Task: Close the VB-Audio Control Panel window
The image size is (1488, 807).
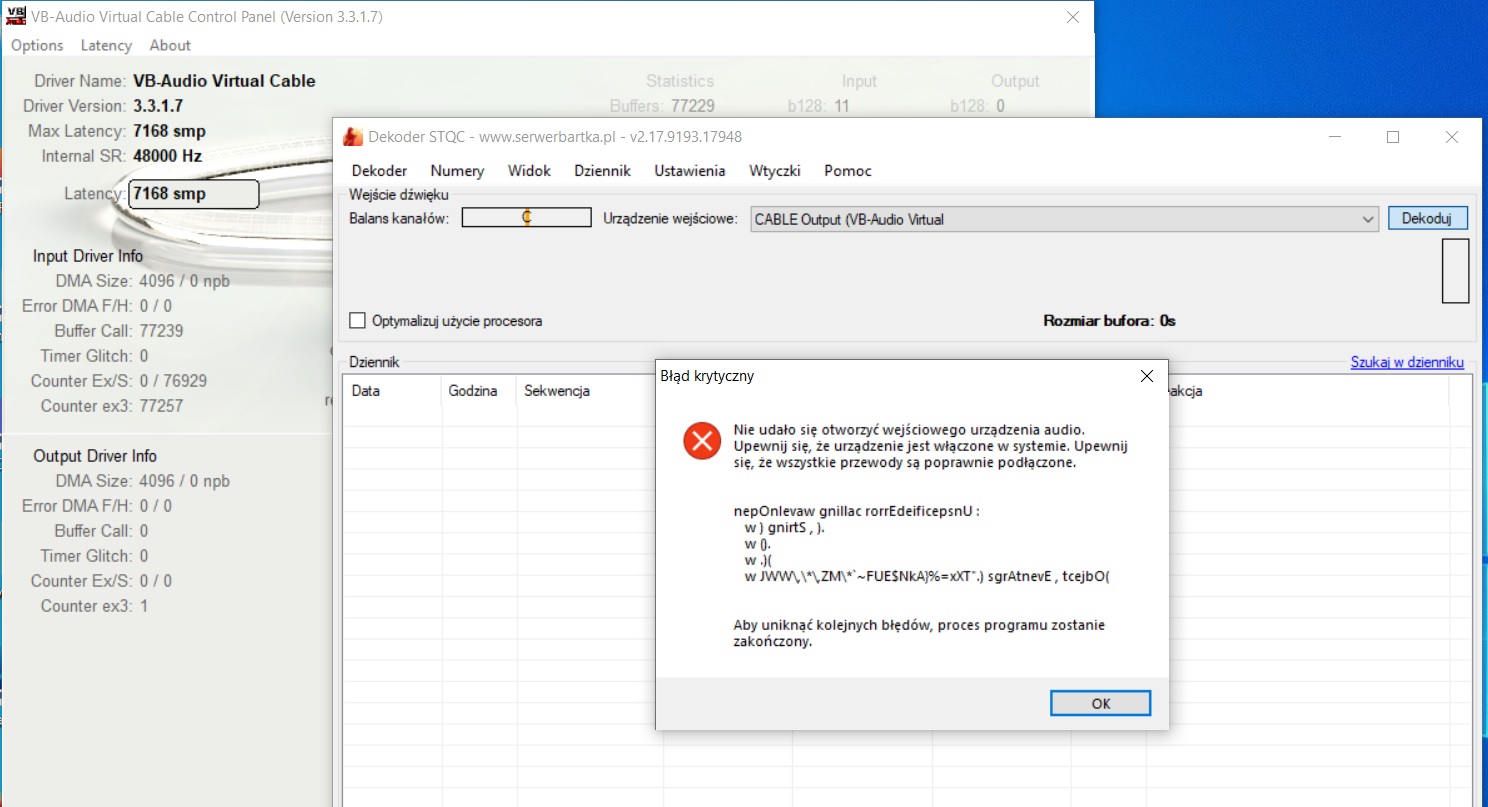Action: coord(1072,17)
